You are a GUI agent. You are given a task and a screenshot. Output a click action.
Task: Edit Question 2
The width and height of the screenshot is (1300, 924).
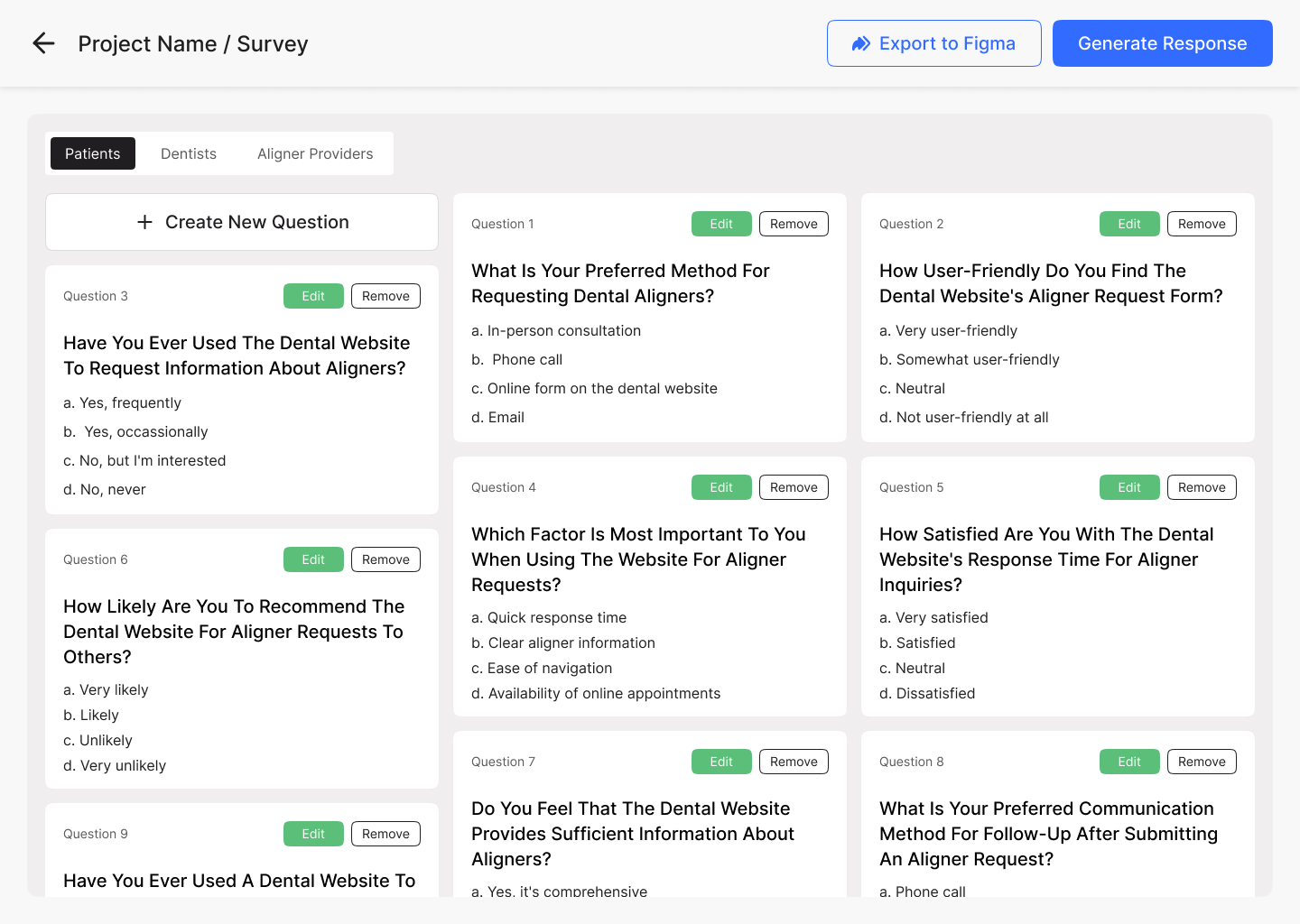pyautogui.click(x=1129, y=224)
